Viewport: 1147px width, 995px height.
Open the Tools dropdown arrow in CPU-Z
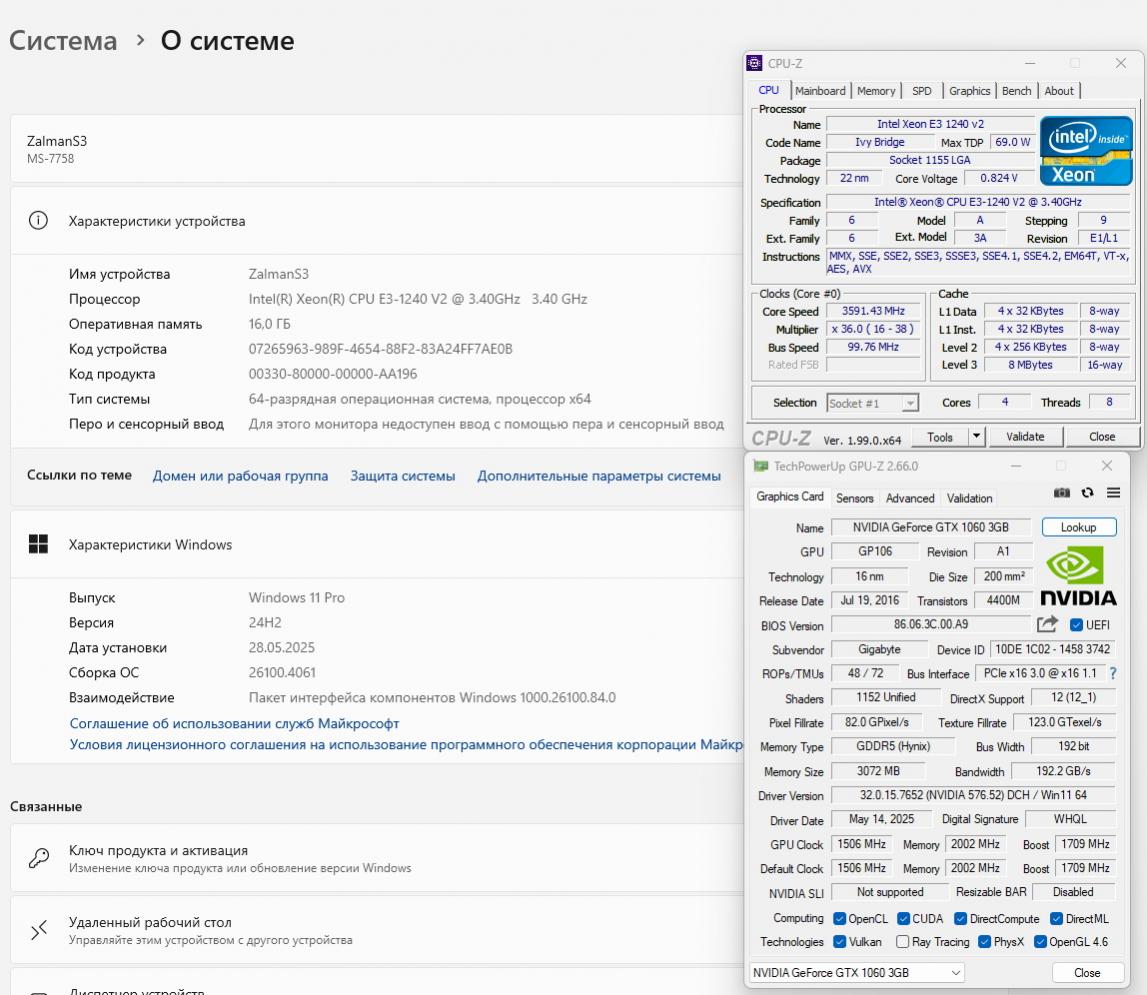point(977,437)
